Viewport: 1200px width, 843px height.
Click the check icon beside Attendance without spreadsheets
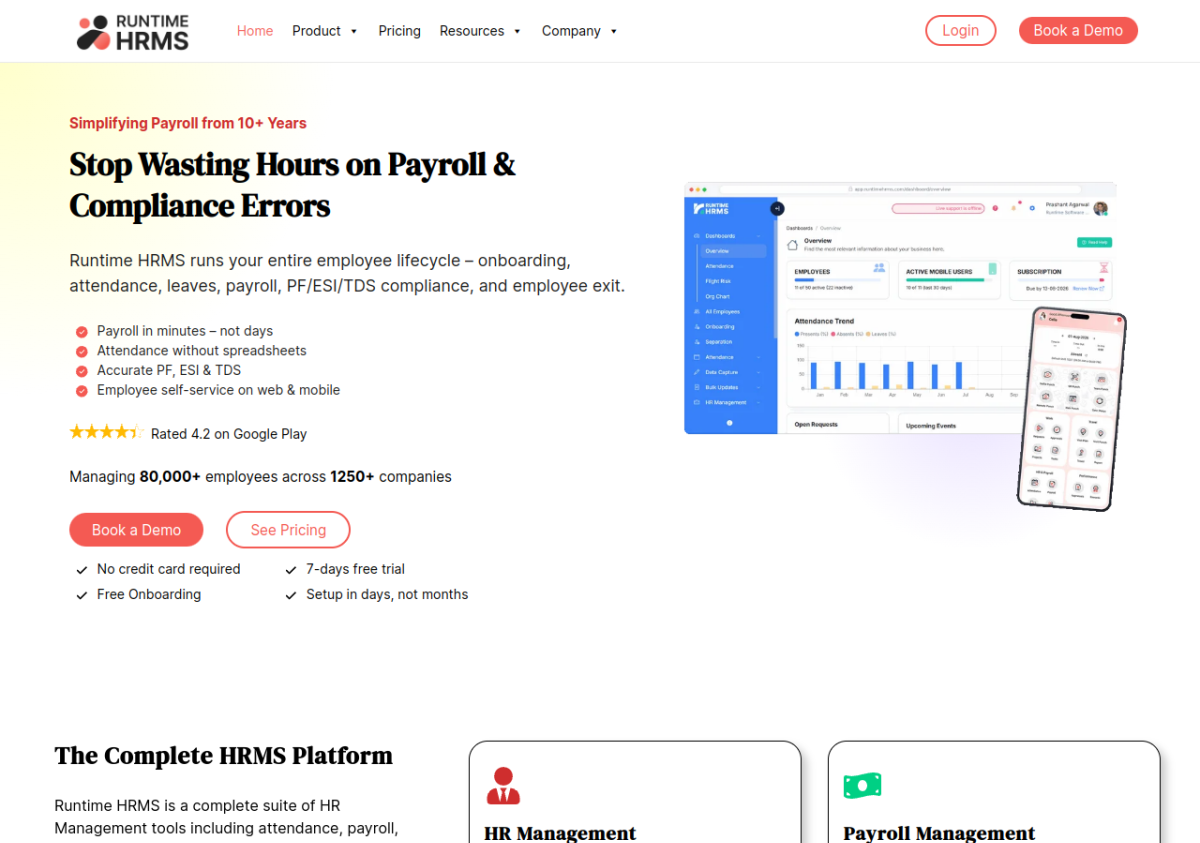[x=81, y=351]
